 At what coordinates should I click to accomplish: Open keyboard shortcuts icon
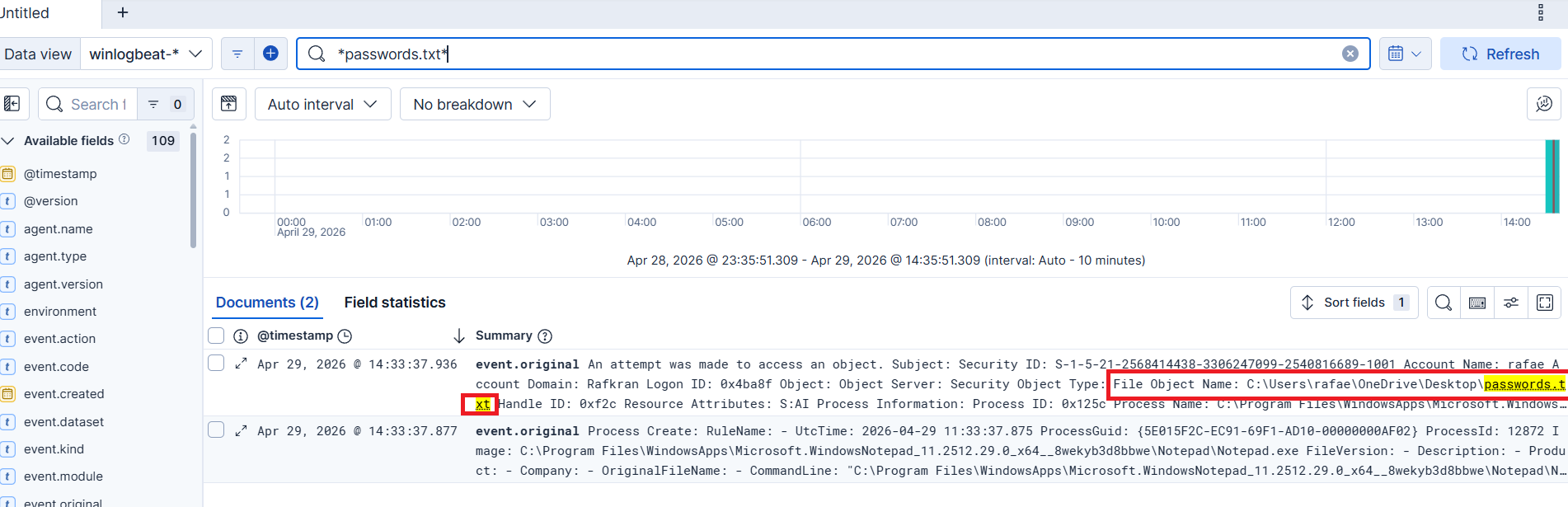tap(1477, 303)
